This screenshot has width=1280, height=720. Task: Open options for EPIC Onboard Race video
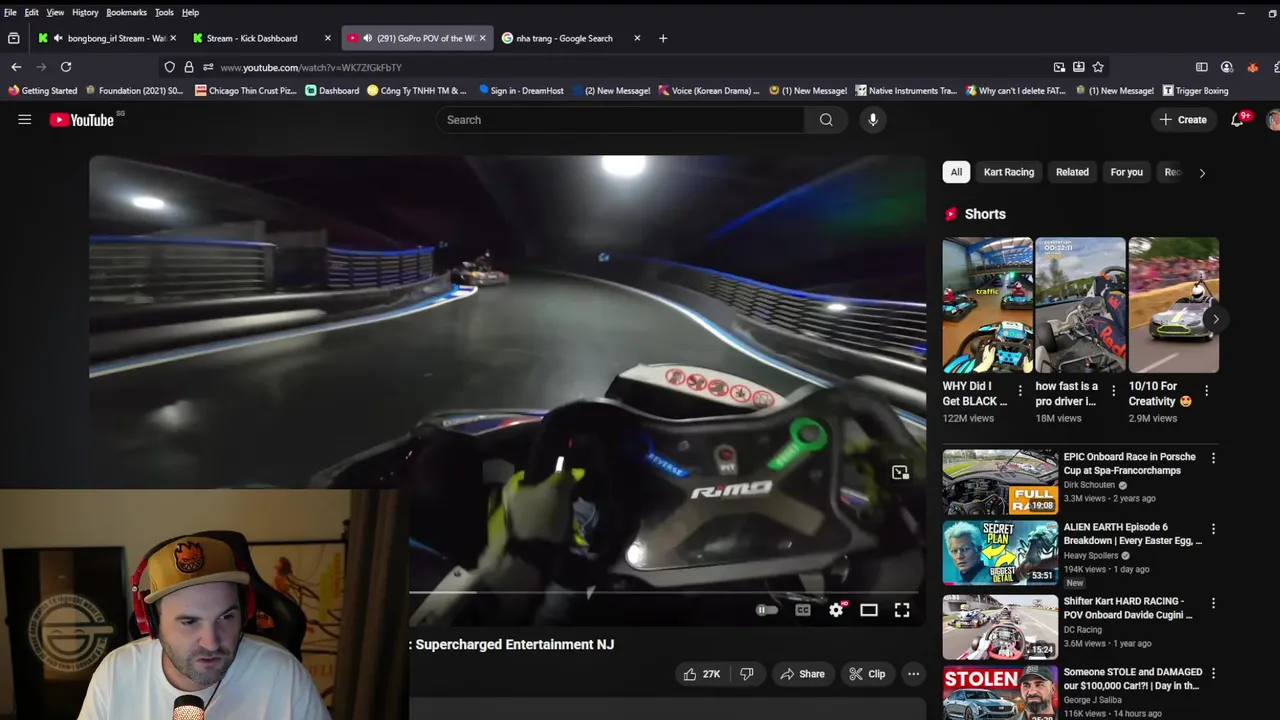pos(1213,458)
